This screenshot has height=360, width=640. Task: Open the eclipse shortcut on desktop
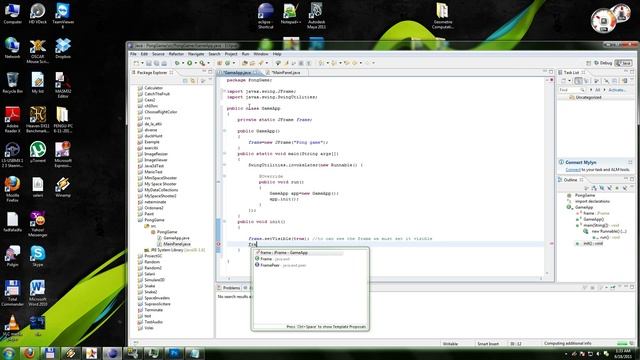click(265, 16)
